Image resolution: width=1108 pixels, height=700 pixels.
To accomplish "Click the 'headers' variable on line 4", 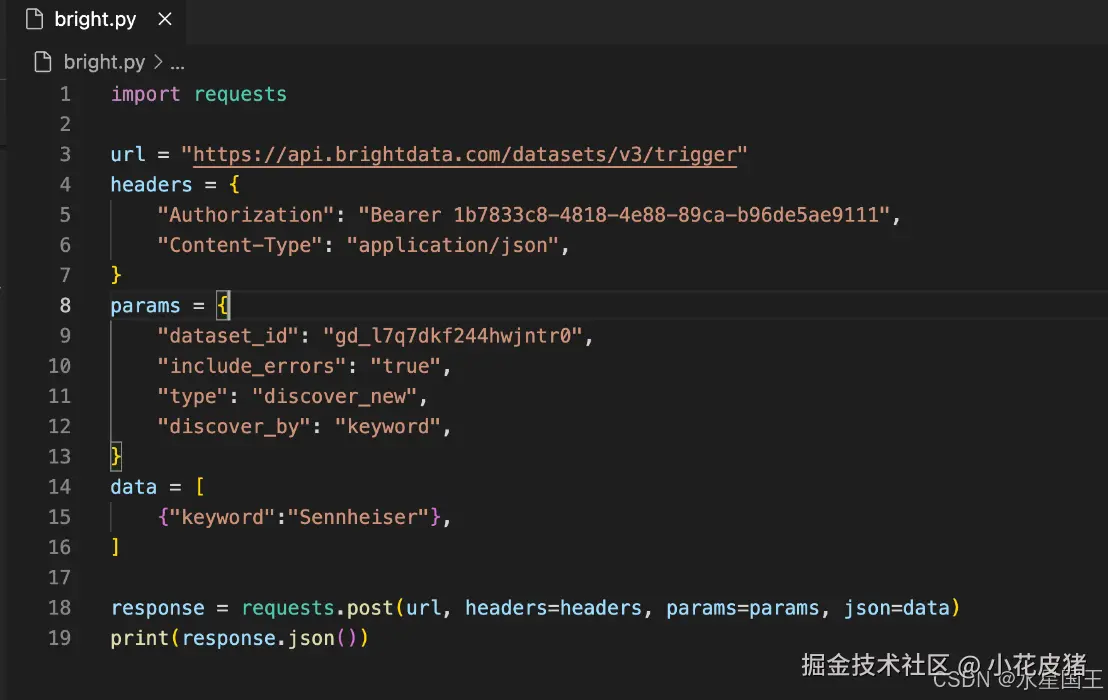I will pyautogui.click(x=151, y=184).
